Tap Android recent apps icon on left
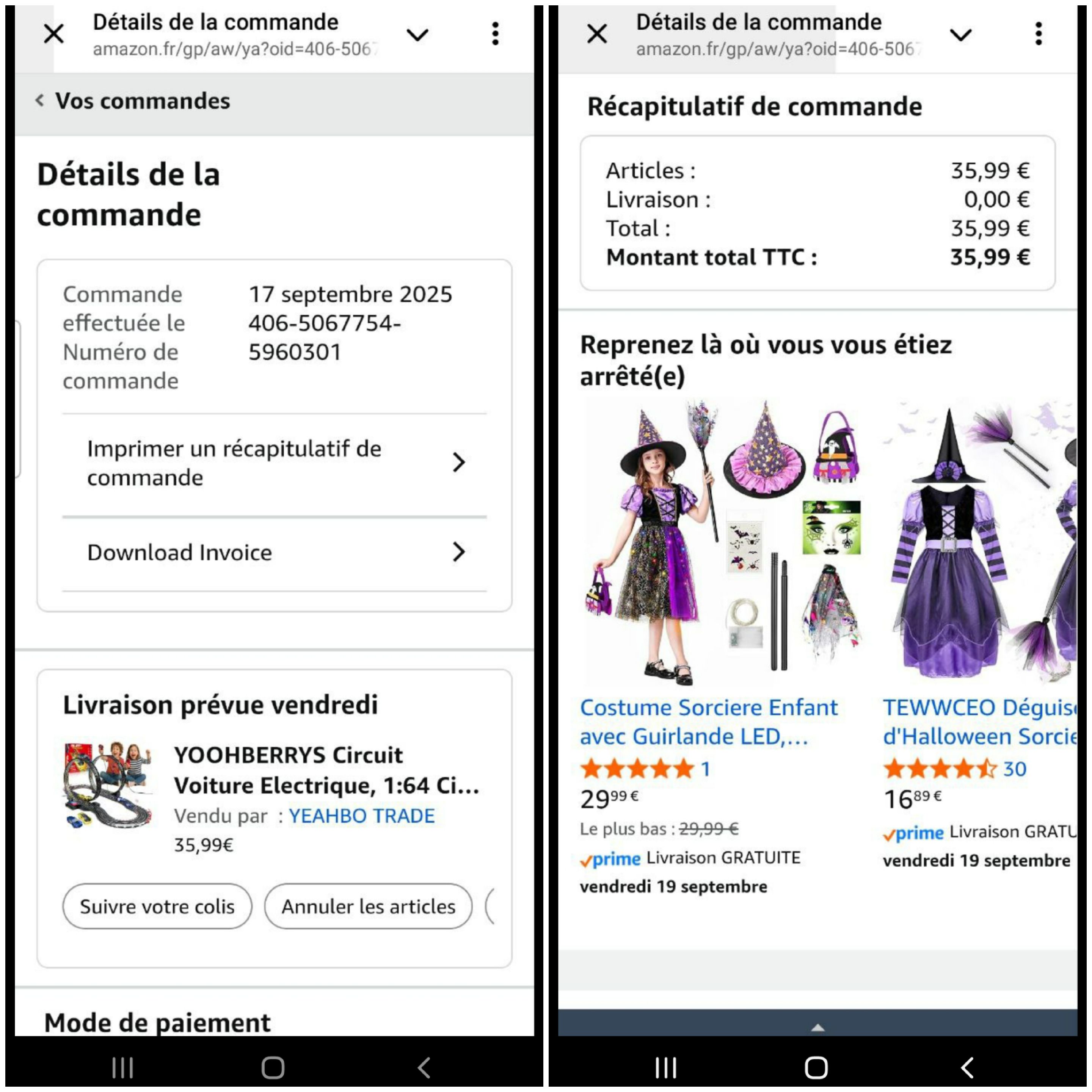The image size is (1092, 1092). pos(122,1068)
